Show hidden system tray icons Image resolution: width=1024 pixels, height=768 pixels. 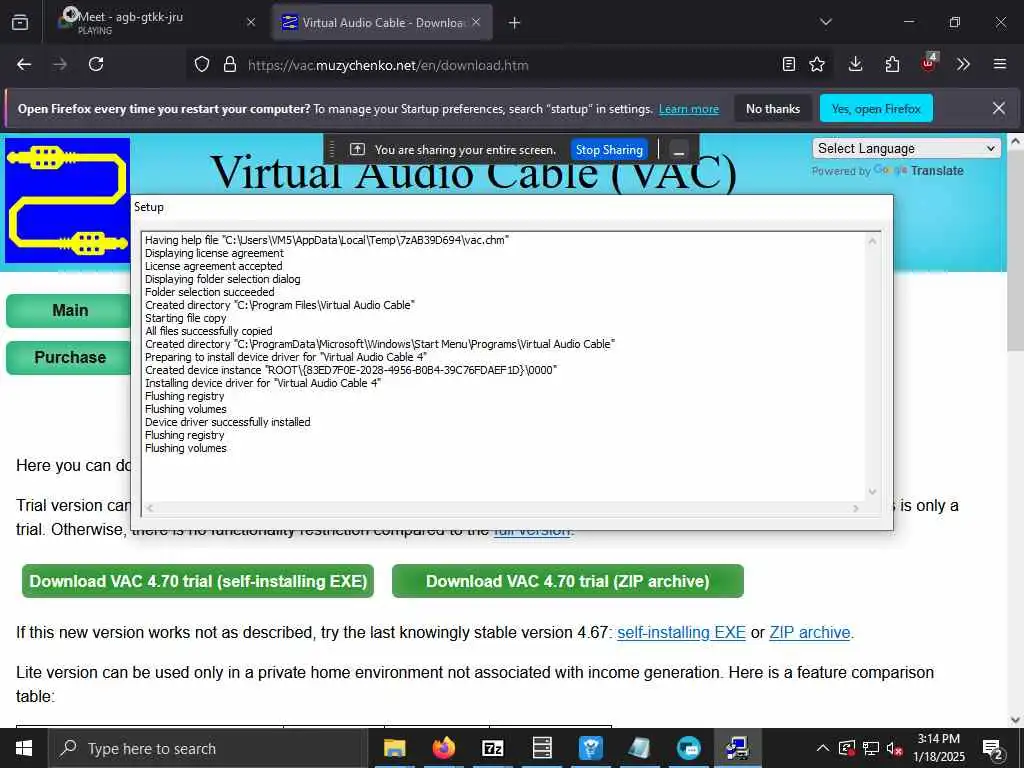coord(823,748)
